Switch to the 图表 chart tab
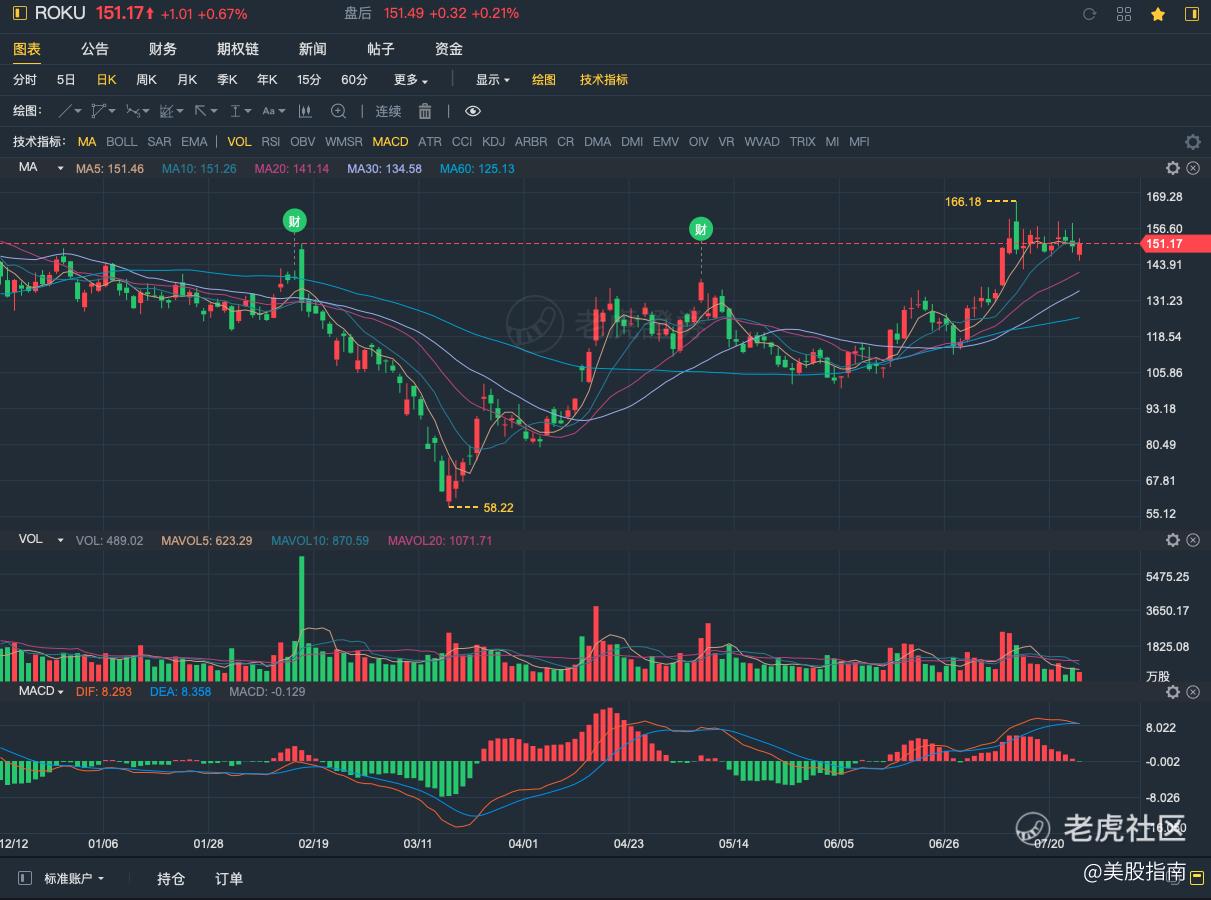1211x900 pixels. [x=27, y=49]
